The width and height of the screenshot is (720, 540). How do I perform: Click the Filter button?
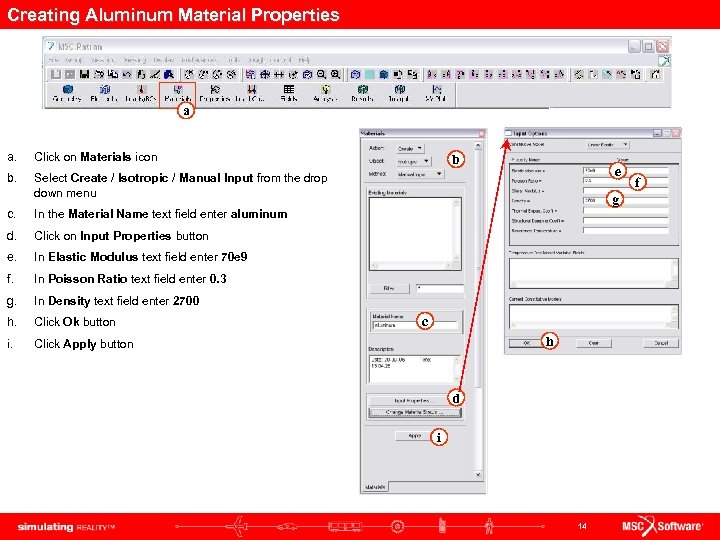[389, 288]
